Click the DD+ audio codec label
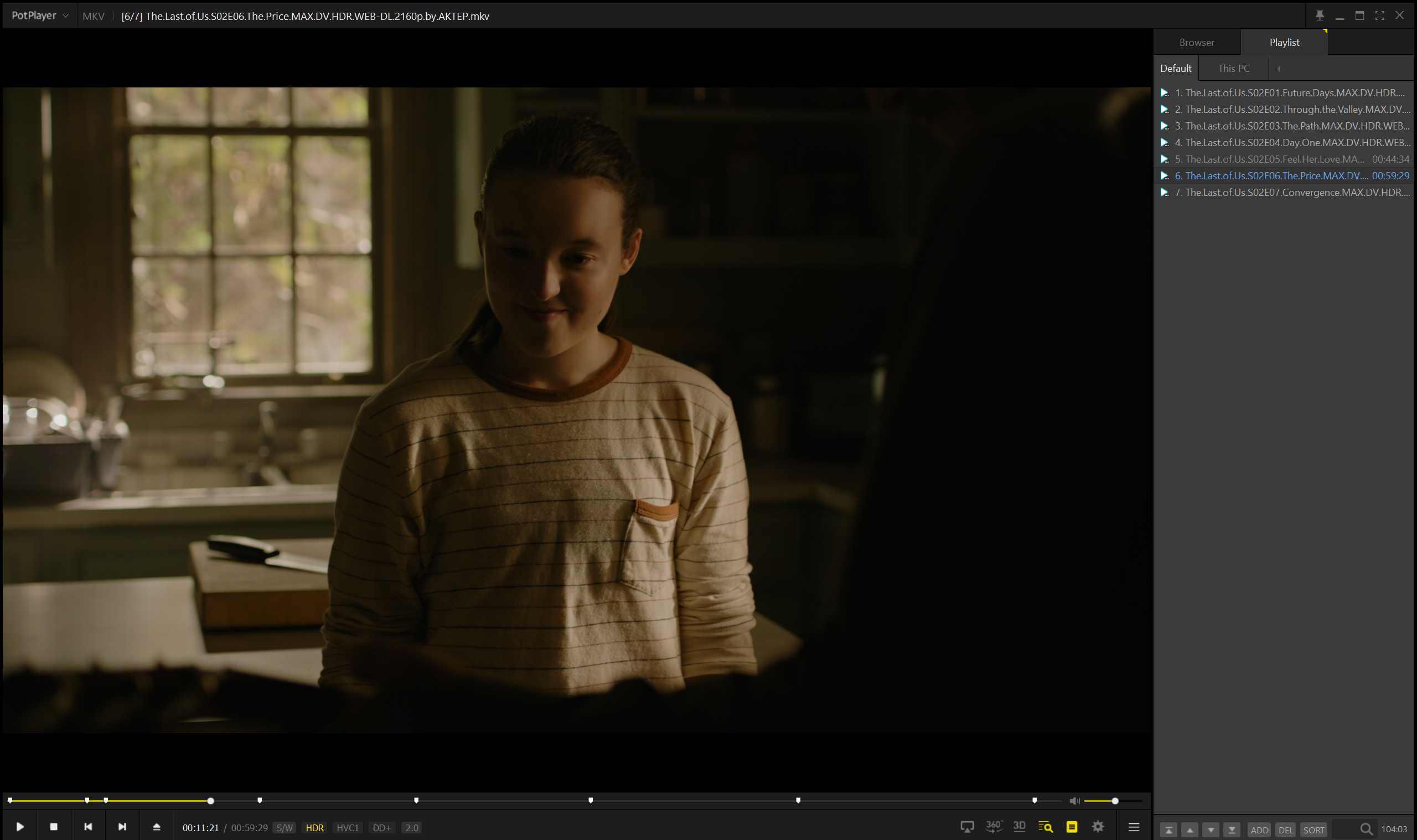 (381, 827)
